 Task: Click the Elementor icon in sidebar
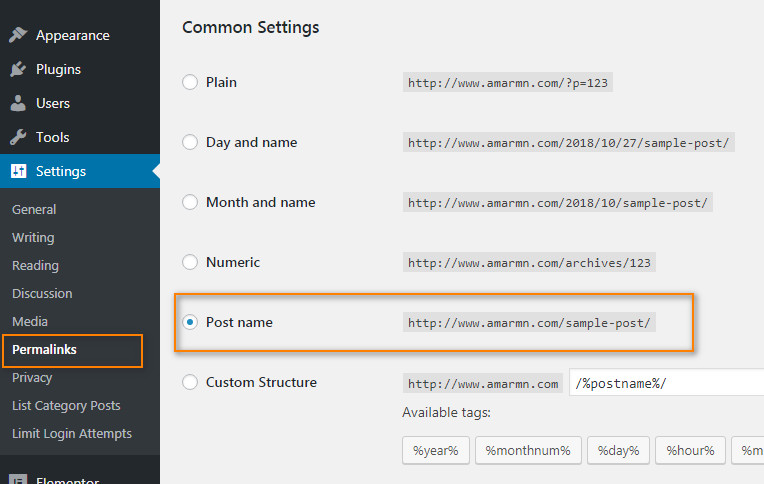pos(18,480)
